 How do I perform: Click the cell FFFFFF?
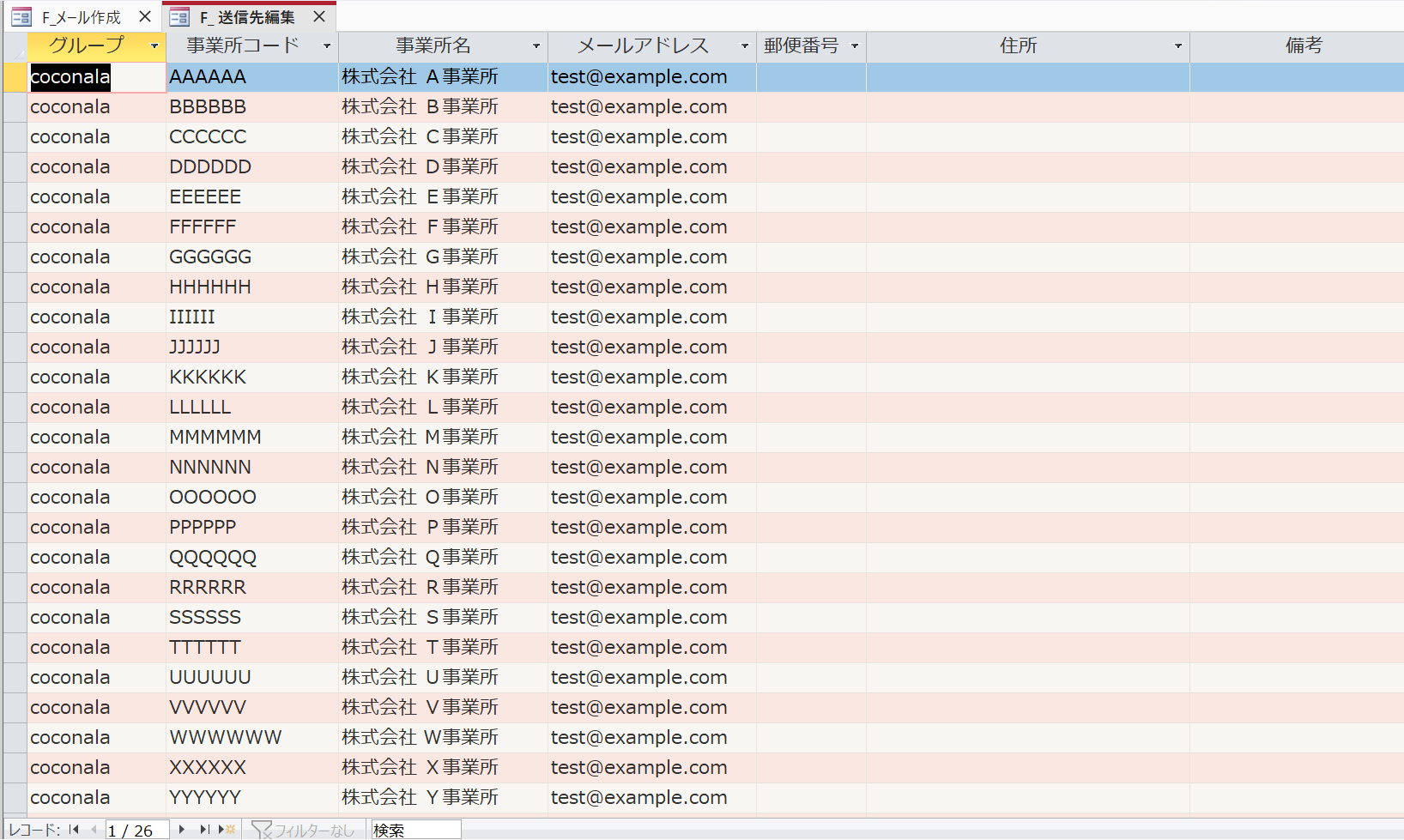point(252,227)
